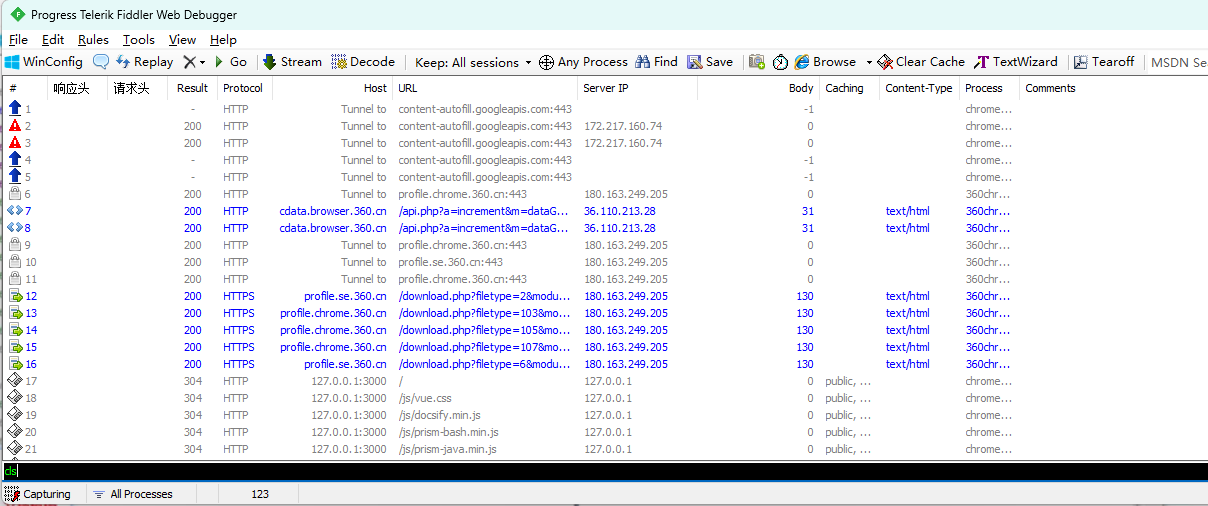1208x506 pixels.
Task: Select session 12 green arrow icon
Action: 15,296
